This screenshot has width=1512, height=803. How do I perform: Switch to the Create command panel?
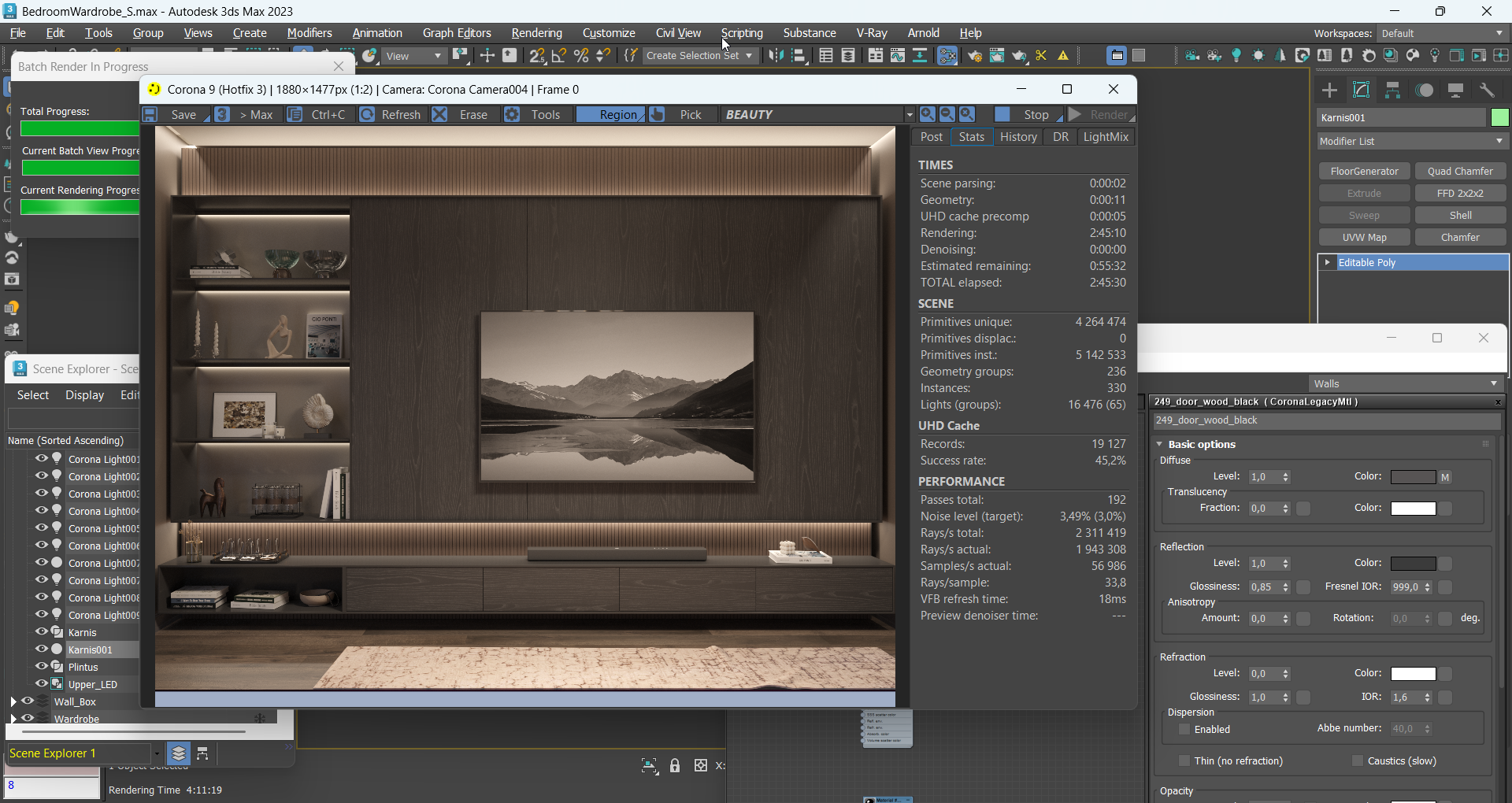tap(1329, 91)
